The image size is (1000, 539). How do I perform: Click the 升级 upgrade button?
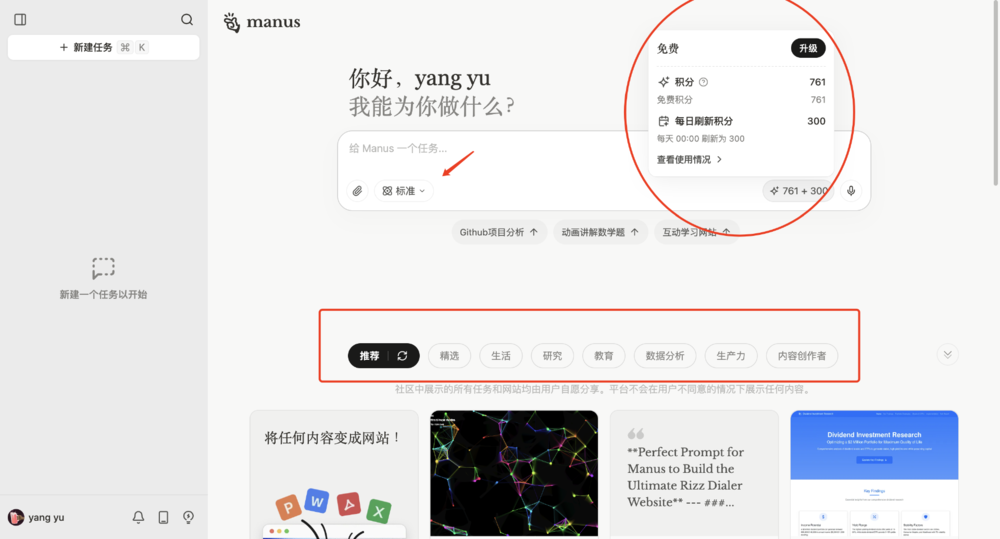point(808,48)
